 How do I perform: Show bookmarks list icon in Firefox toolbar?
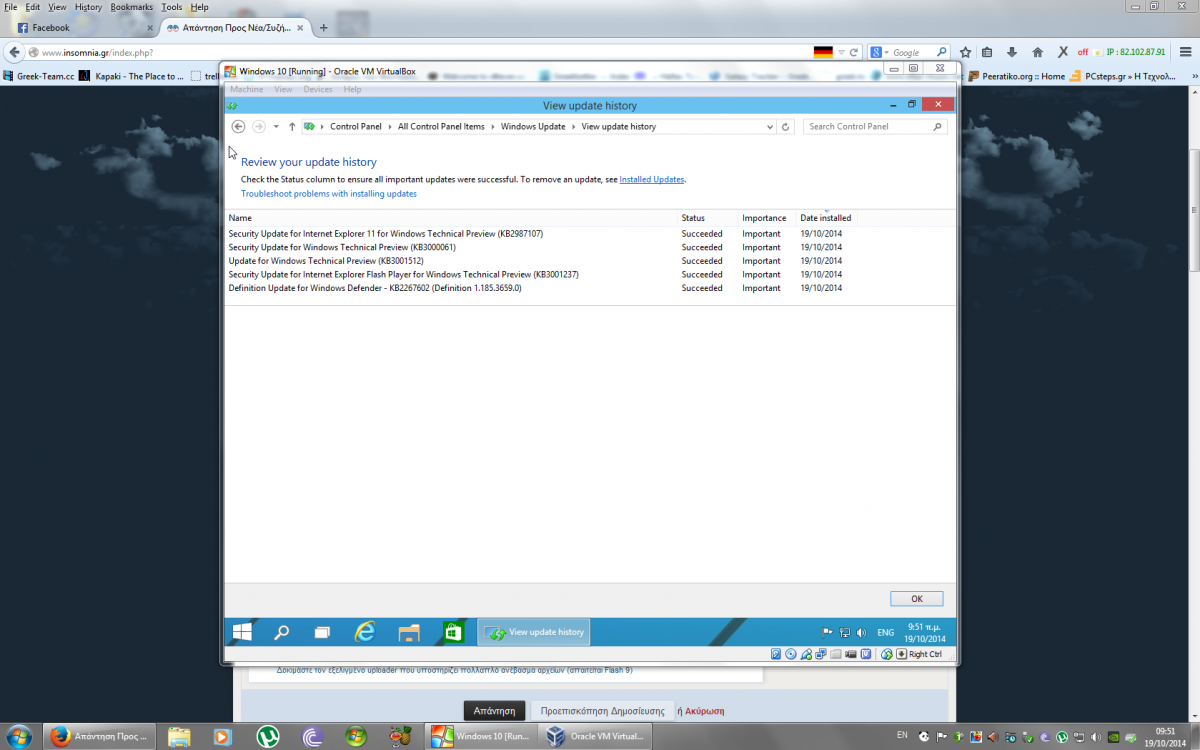[x=987, y=52]
